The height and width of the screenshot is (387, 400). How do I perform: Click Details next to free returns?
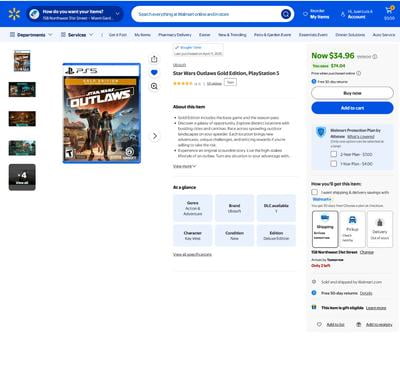pos(366,293)
